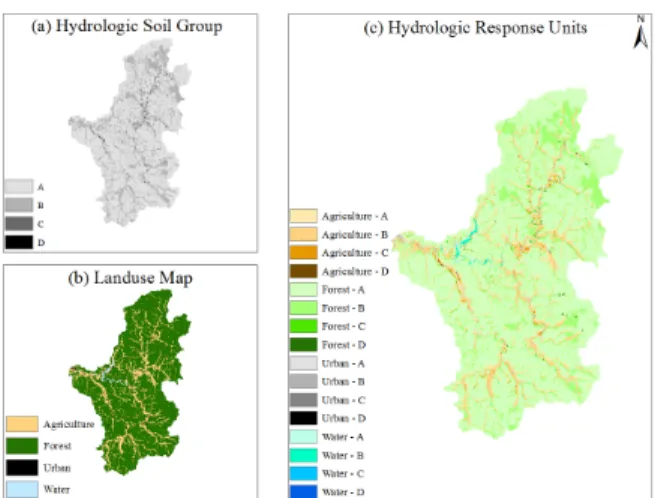Click the 'D' label in soil legend

tap(41, 242)
